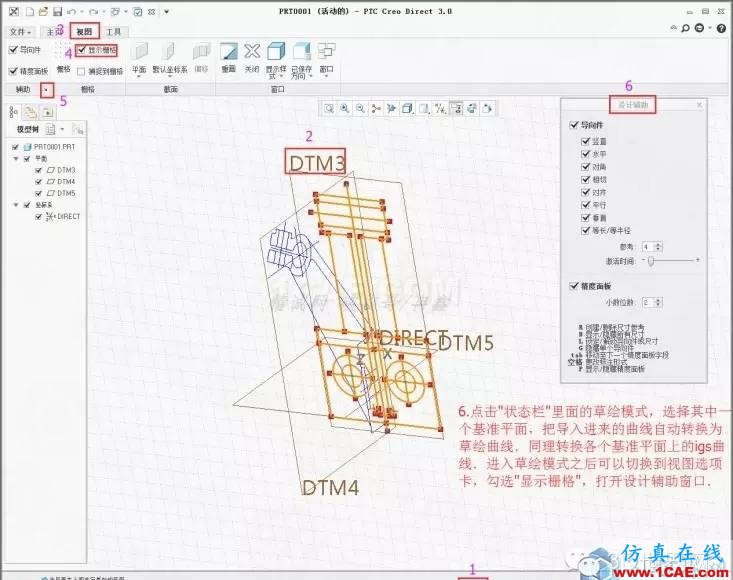Uncheck 平行 parallel guide in design assist panel
Image resolution: width=733 pixels, height=580 pixels.
(x=585, y=205)
